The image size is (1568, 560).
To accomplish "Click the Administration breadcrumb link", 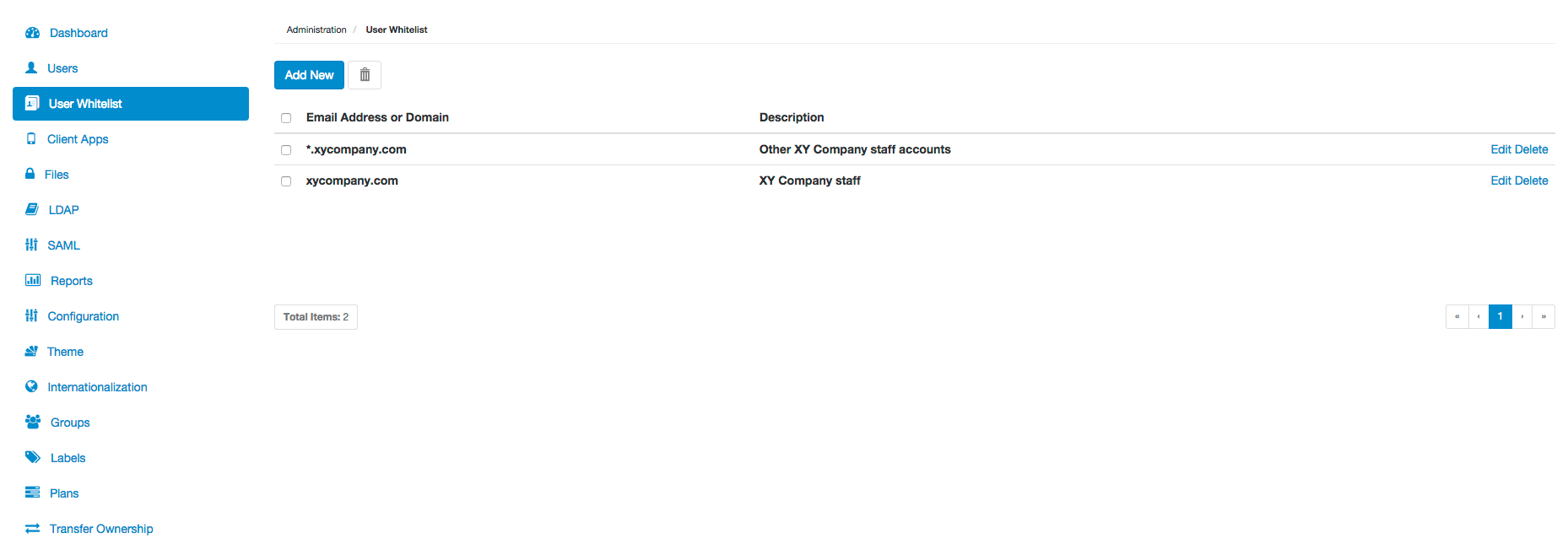I will [x=316, y=30].
